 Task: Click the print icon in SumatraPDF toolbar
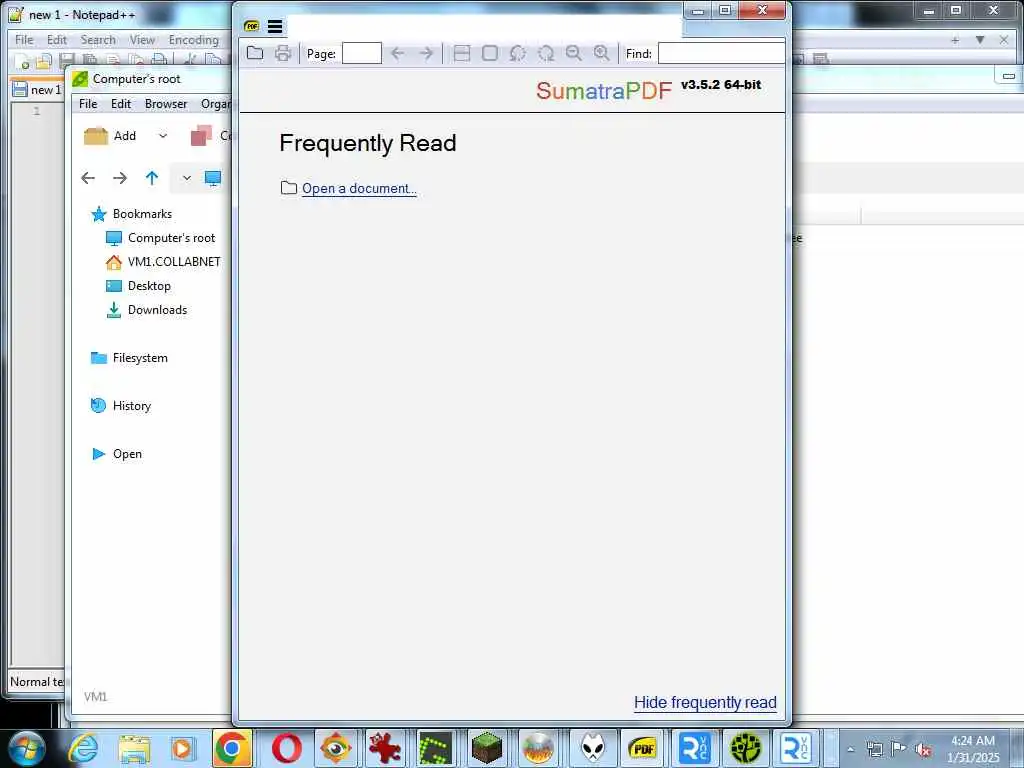[x=283, y=54]
